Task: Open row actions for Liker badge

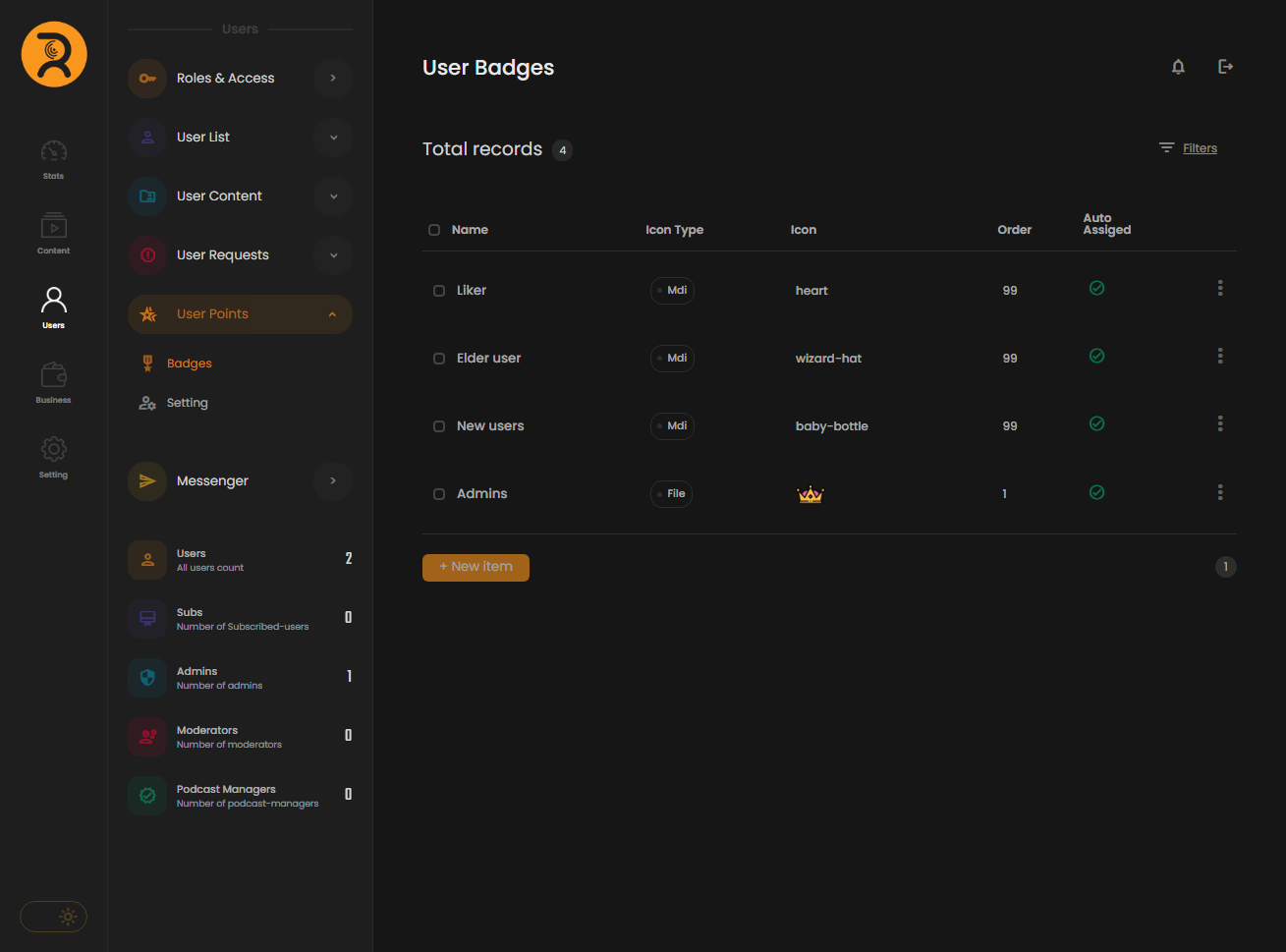Action: [1220, 289]
